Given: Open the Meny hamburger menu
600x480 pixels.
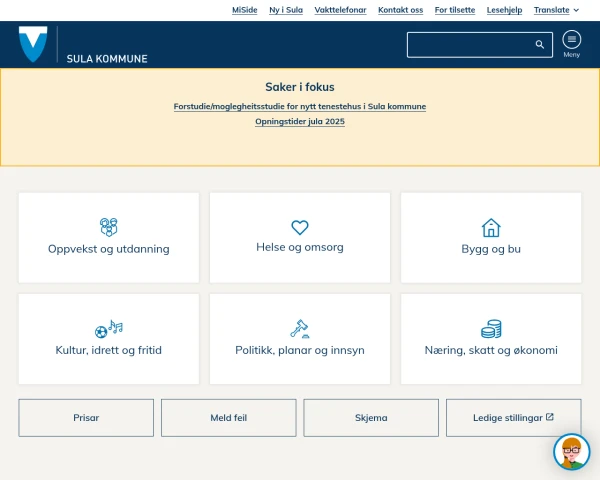Looking at the screenshot, I should (x=571, y=42).
